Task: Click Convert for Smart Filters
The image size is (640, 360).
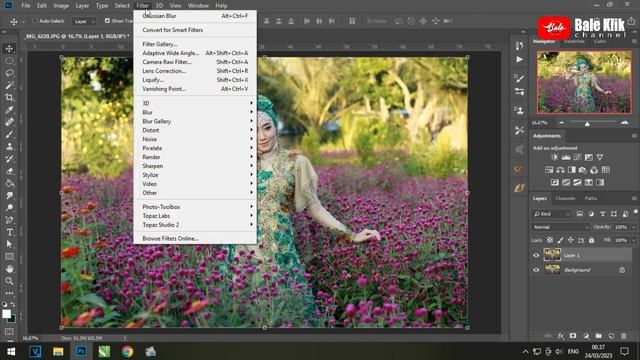Action: click(195, 30)
